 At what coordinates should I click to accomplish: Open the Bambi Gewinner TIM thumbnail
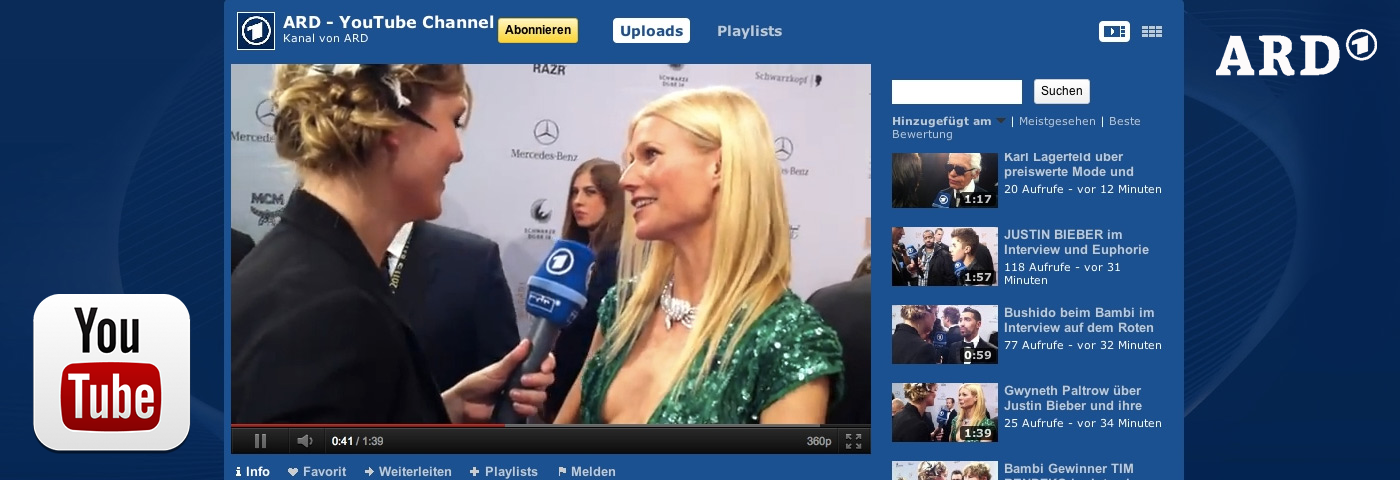[x=945, y=470]
